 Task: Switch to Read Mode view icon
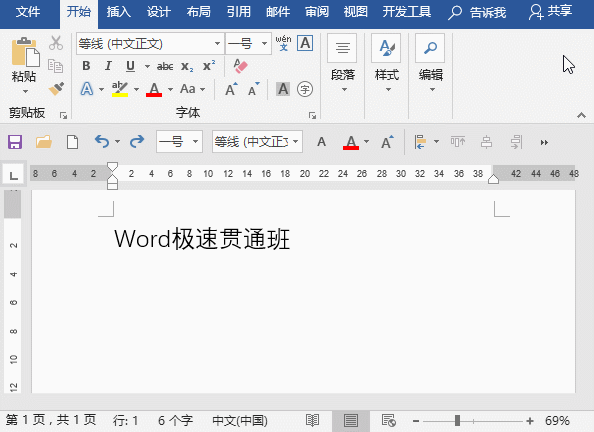(x=313, y=420)
